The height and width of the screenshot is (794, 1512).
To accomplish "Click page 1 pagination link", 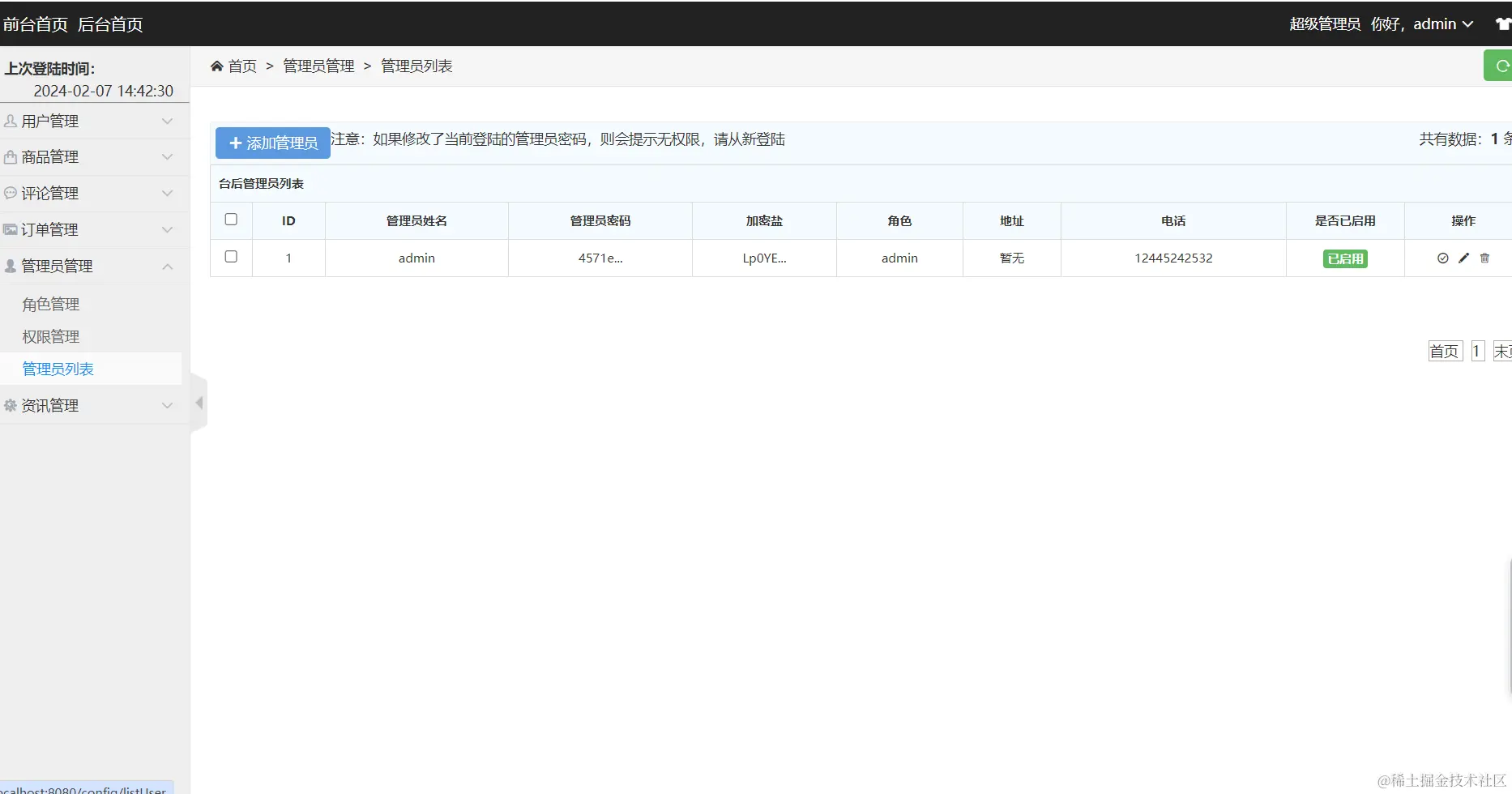I will 1477,351.
